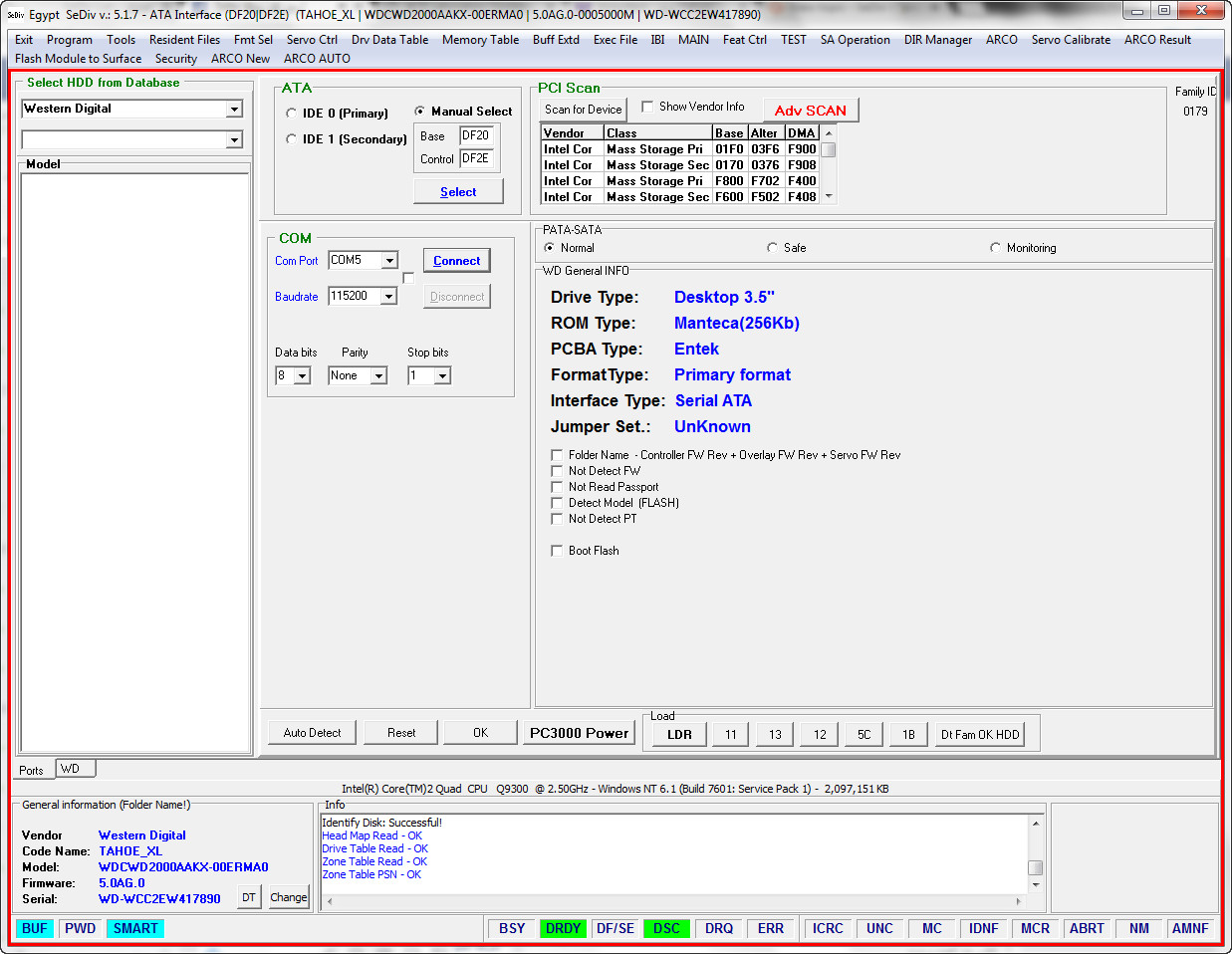The width and height of the screenshot is (1232, 954).
Task: Enable the Show Vendor Info checkbox
Action: tap(648, 107)
